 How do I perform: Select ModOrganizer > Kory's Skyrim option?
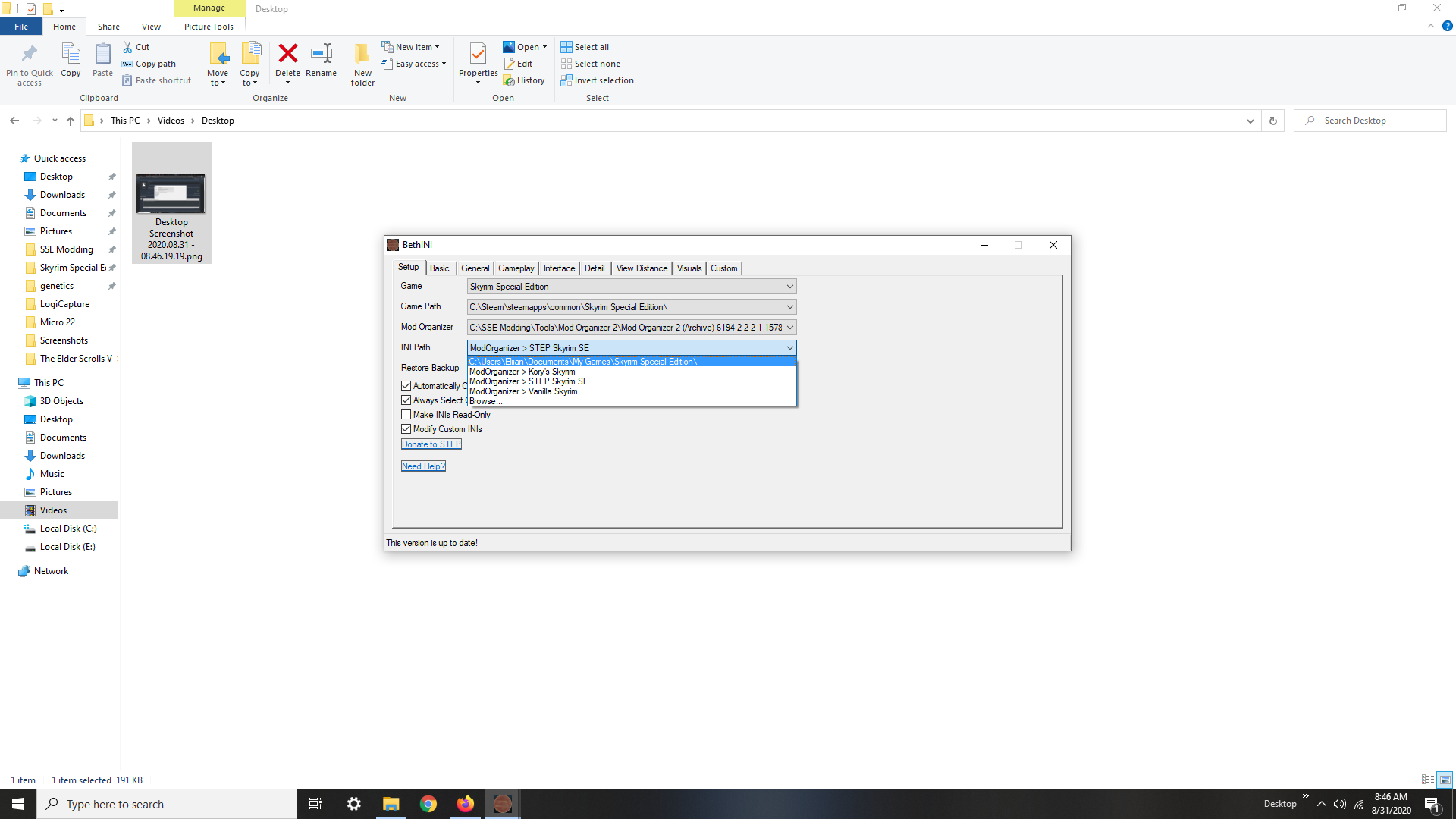pos(632,372)
